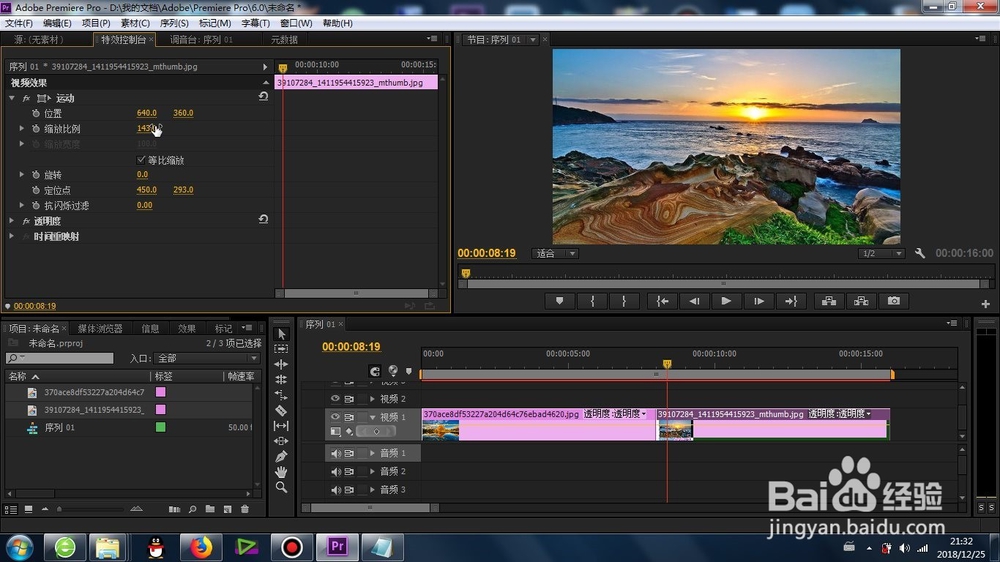Click the Lift button
The width and height of the screenshot is (1000, 562).
pyautogui.click(x=829, y=301)
